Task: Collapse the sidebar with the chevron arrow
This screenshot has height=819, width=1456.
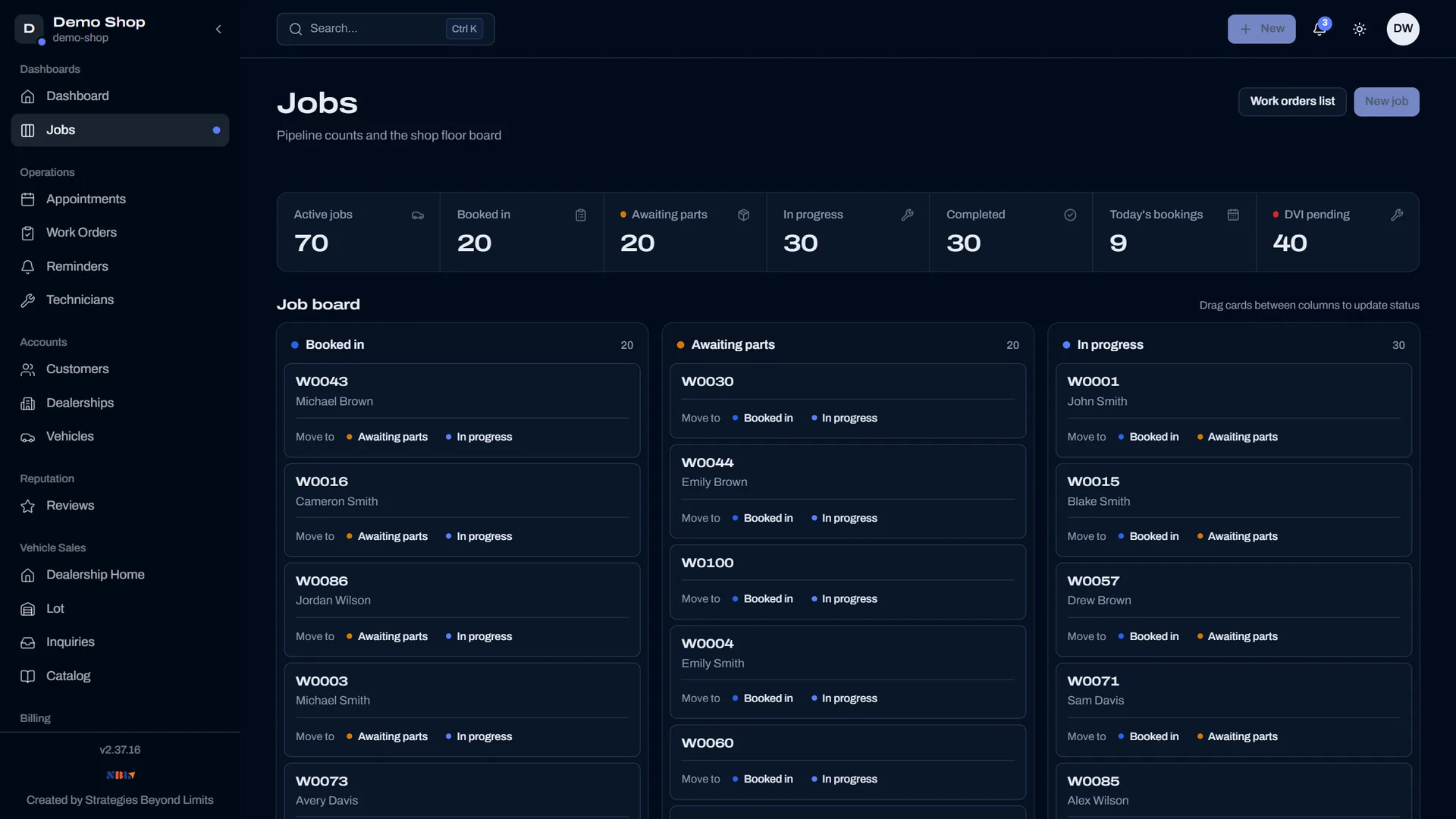Action: coord(218,29)
